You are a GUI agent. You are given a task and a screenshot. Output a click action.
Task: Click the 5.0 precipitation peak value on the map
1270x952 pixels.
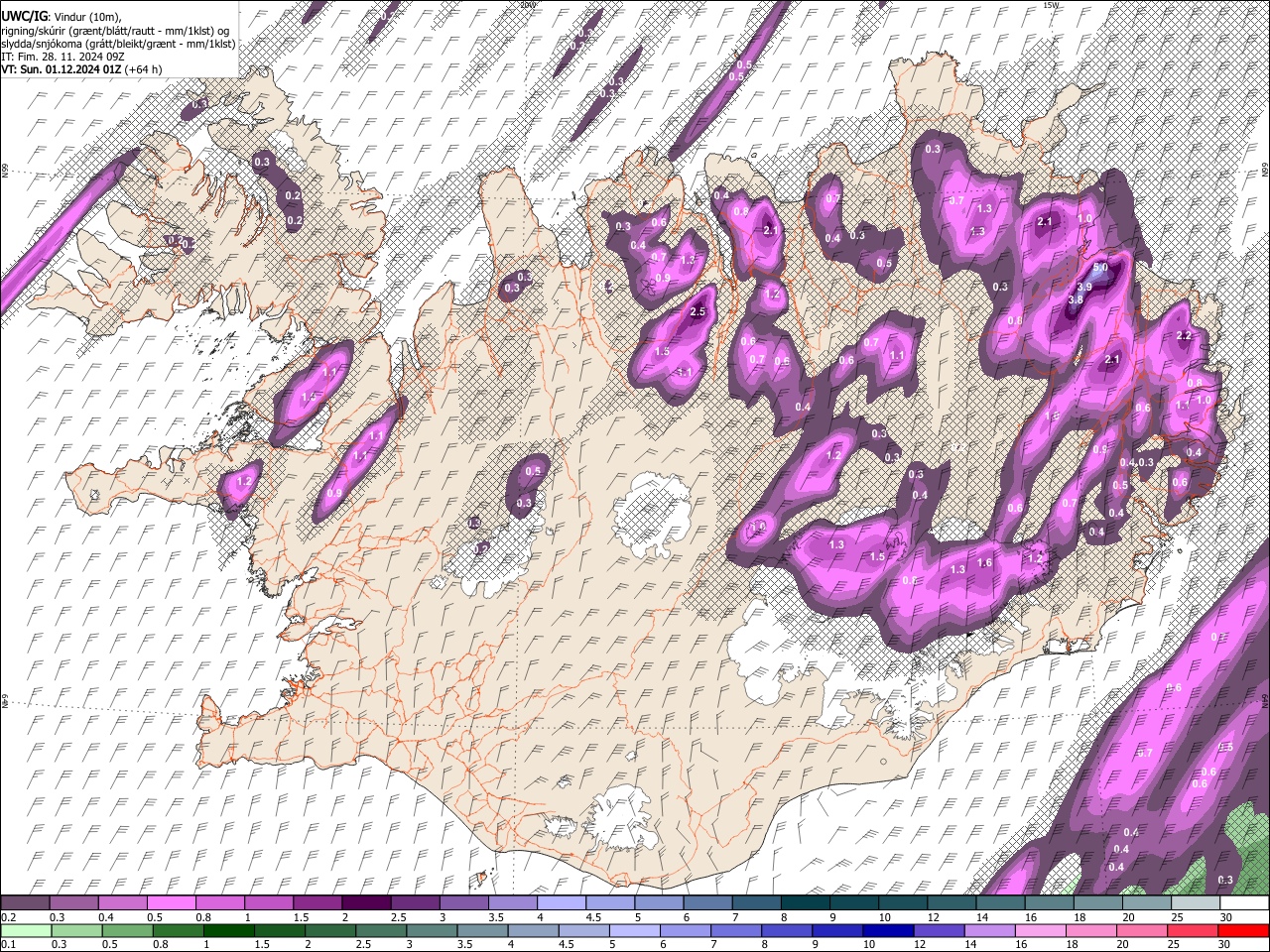pos(1100,268)
